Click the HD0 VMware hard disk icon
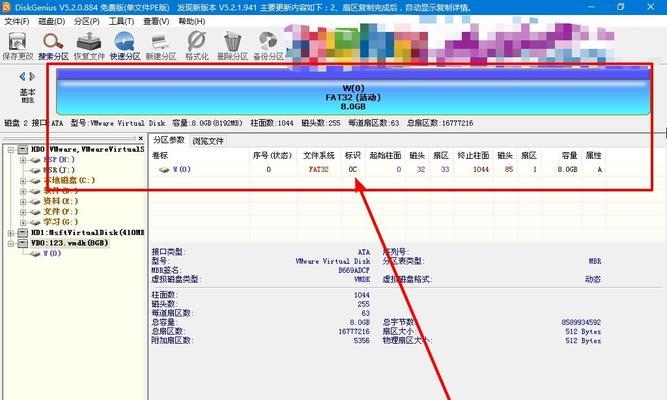Image resolution: width=667 pixels, height=400 pixels. pos(23,149)
